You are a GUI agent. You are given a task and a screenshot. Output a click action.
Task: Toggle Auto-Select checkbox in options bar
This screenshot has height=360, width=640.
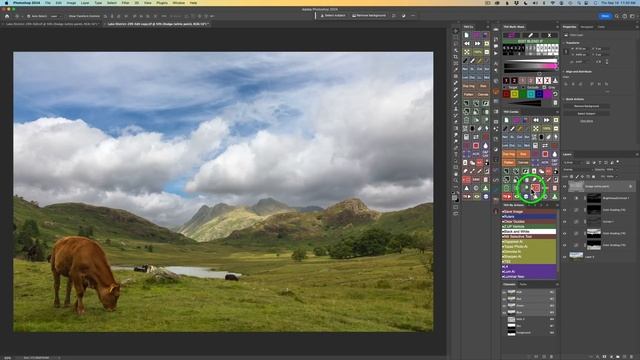coord(29,16)
